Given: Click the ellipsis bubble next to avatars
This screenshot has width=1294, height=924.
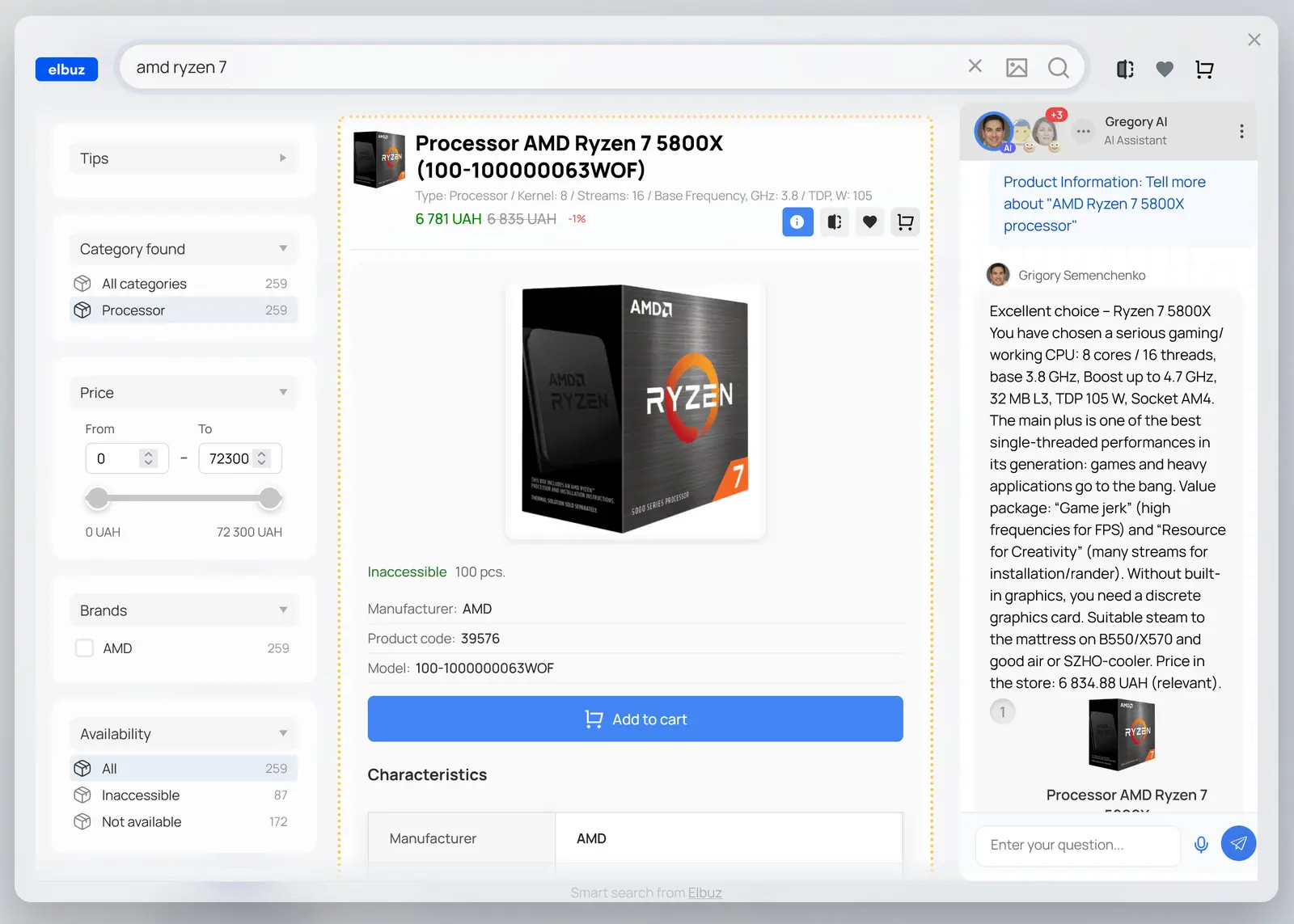Looking at the screenshot, I should [1083, 131].
